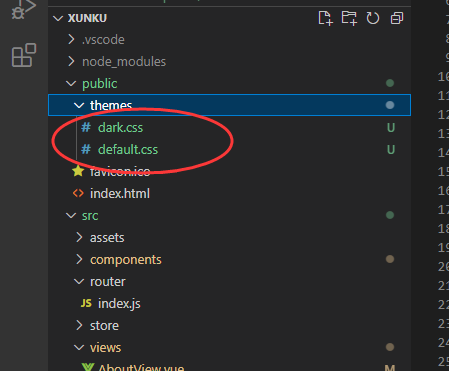Select the public folder name
The image size is (449, 371).
pos(100,84)
